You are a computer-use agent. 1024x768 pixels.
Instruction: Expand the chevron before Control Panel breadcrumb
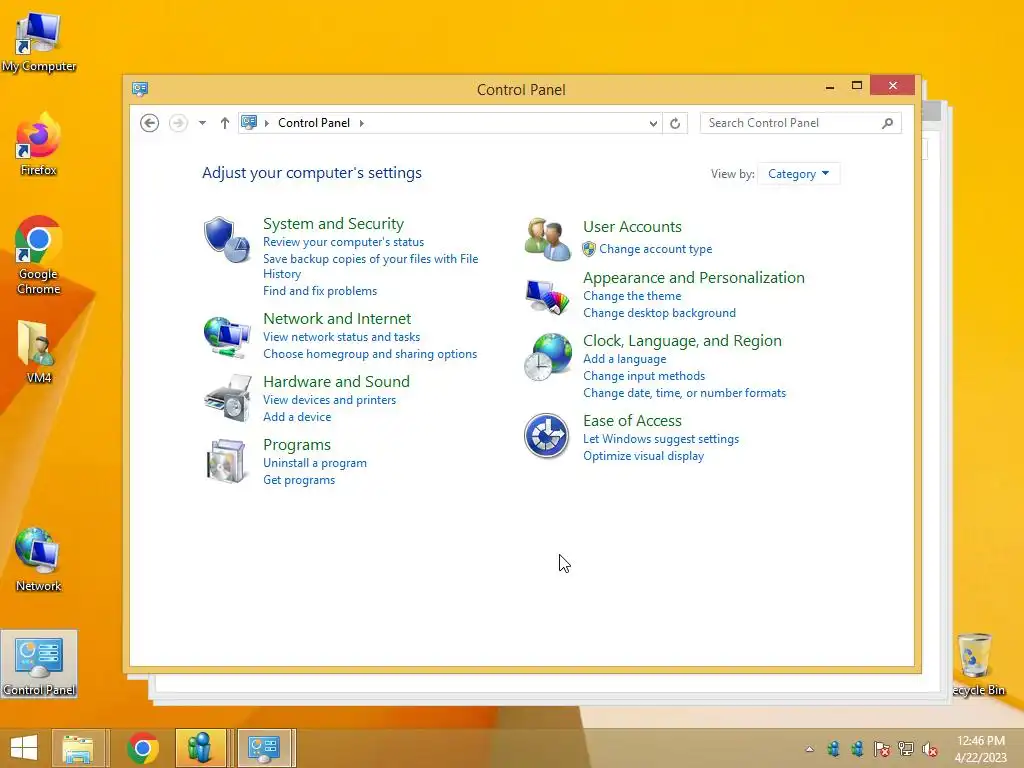pos(266,123)
